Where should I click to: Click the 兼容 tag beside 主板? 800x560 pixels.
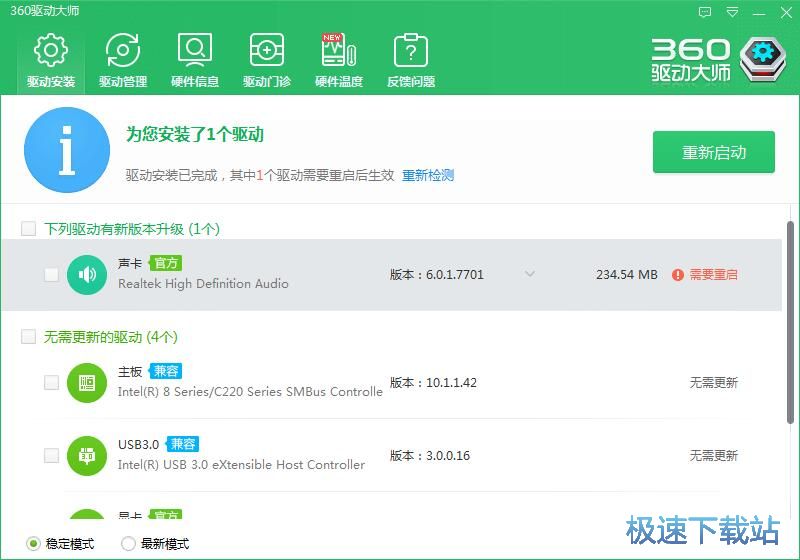coord(166,371)
